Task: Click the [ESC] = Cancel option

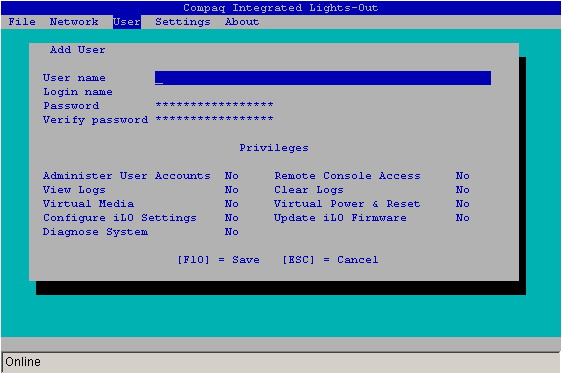Action: (330, 259)
